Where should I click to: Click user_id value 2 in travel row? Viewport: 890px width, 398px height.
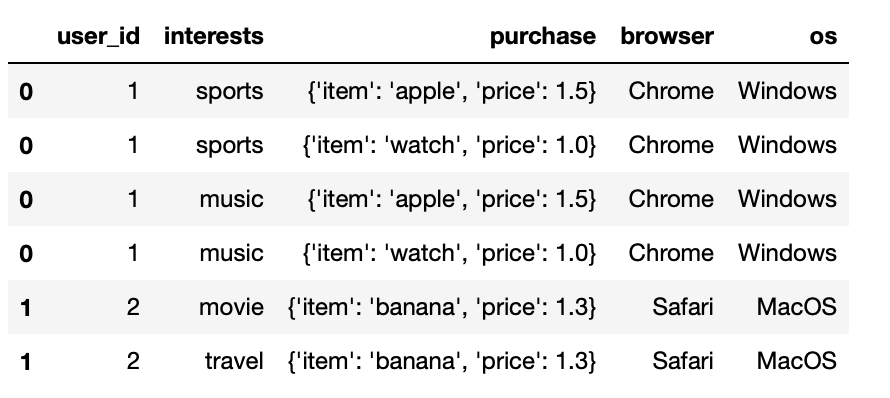[x=133, y=361]
